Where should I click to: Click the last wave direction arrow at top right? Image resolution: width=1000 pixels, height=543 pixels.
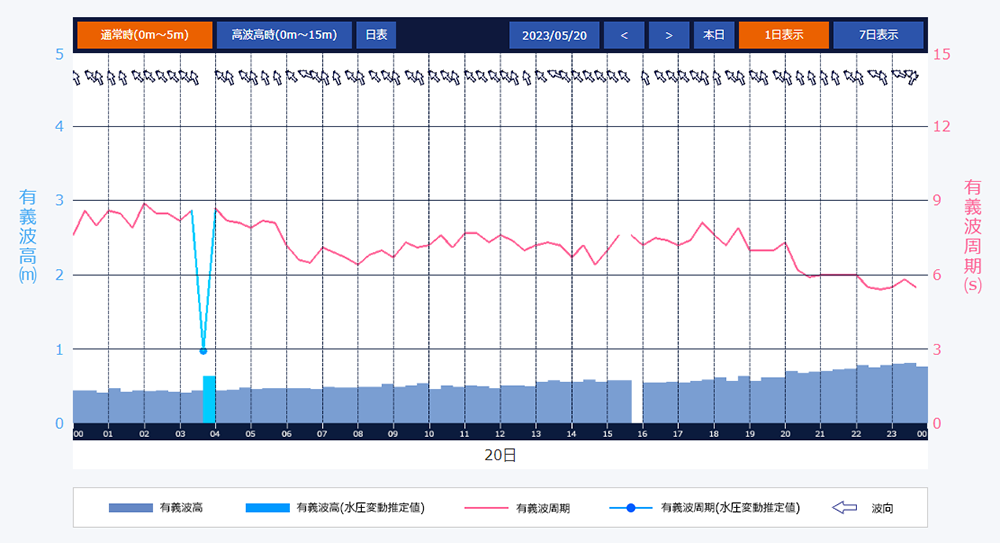click(911, 76)
